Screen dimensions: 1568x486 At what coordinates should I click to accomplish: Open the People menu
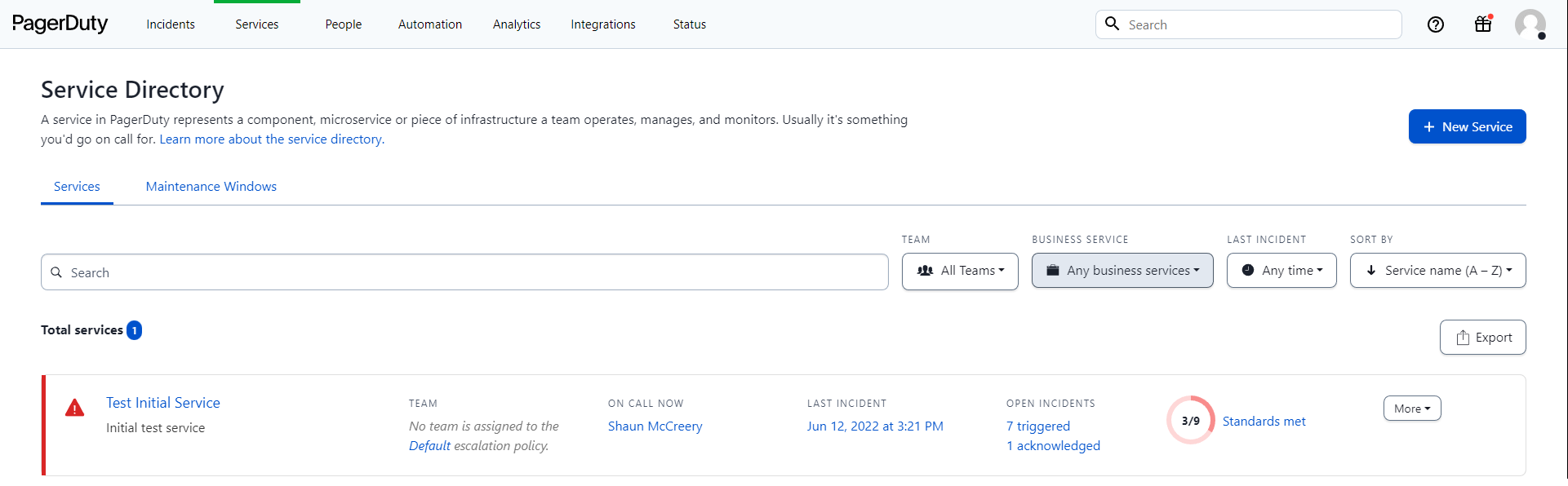click(344, 24)
